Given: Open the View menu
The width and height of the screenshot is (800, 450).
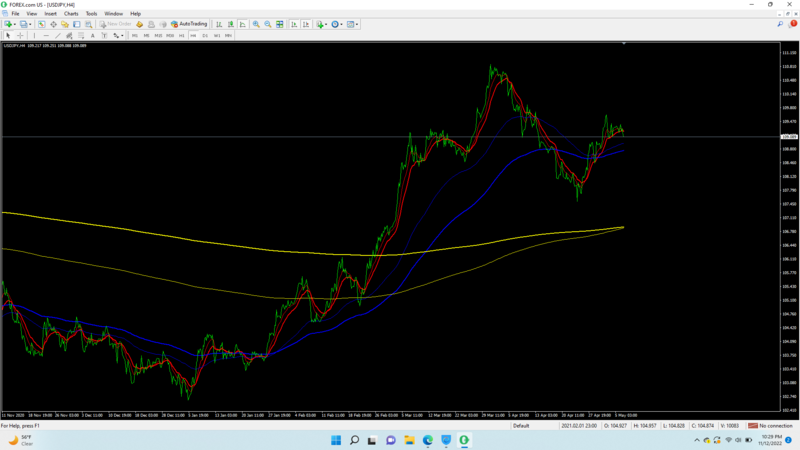Looking at the screenshot, I should tap(32, 14).
